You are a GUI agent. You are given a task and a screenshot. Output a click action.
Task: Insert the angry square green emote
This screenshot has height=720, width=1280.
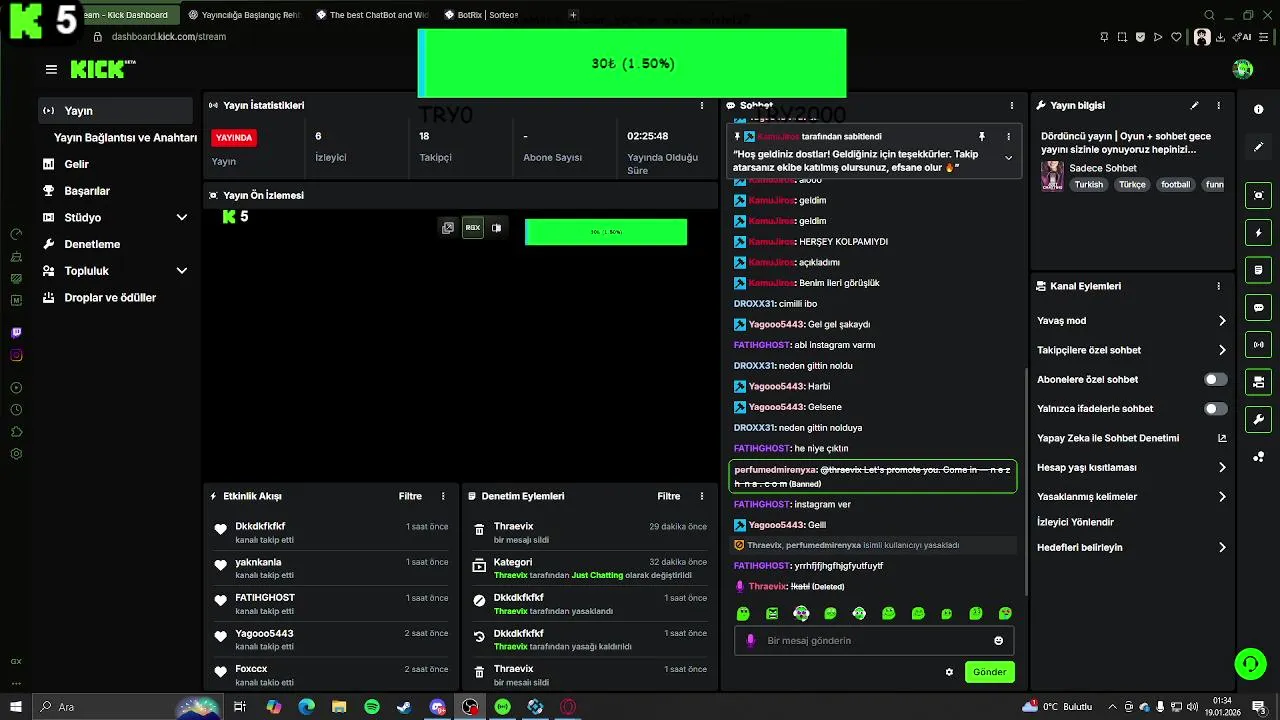[772, 613]
